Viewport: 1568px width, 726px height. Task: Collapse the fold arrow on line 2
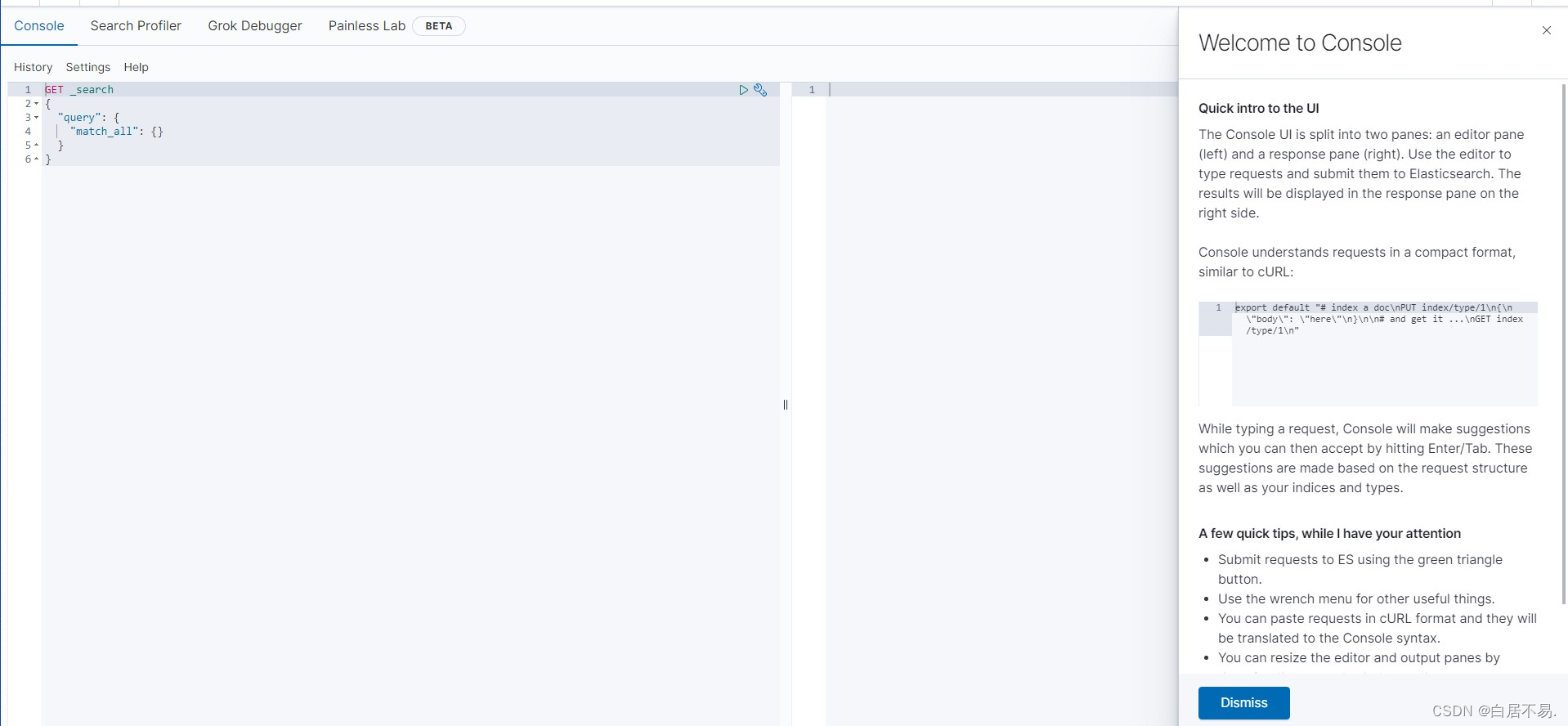point(37,104)
